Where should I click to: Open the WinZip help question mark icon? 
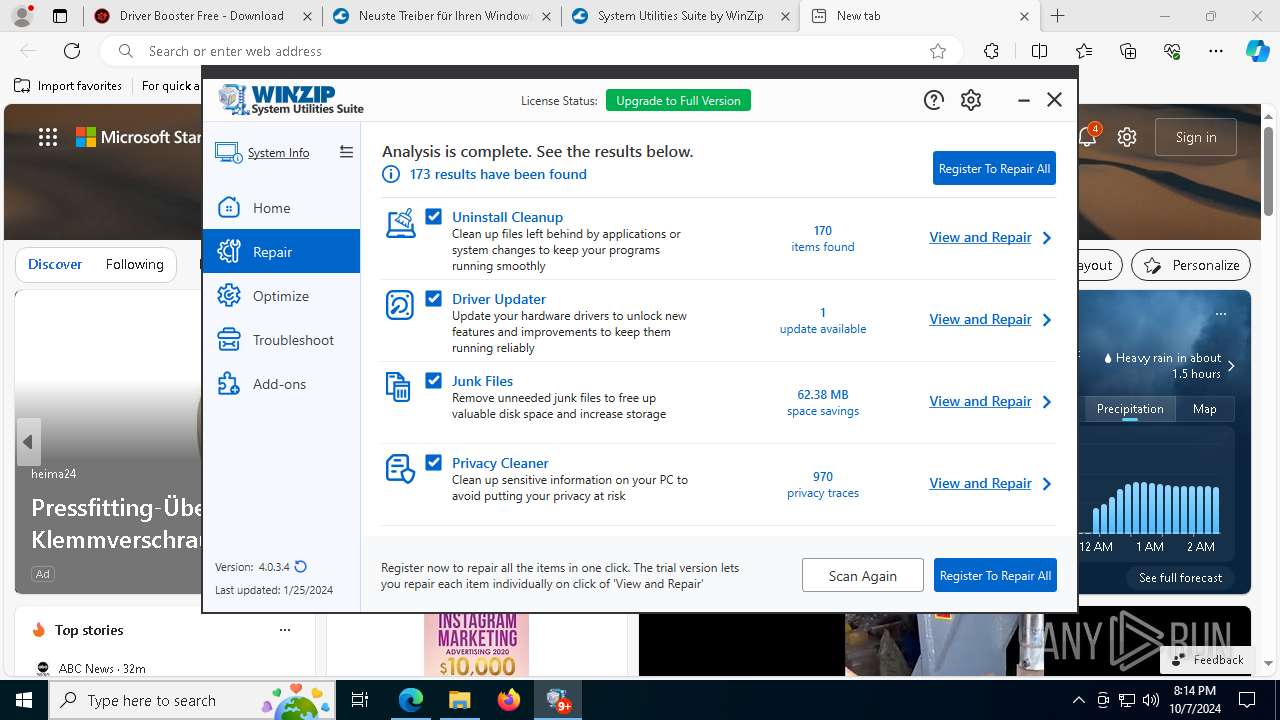(x=933, y=100)
